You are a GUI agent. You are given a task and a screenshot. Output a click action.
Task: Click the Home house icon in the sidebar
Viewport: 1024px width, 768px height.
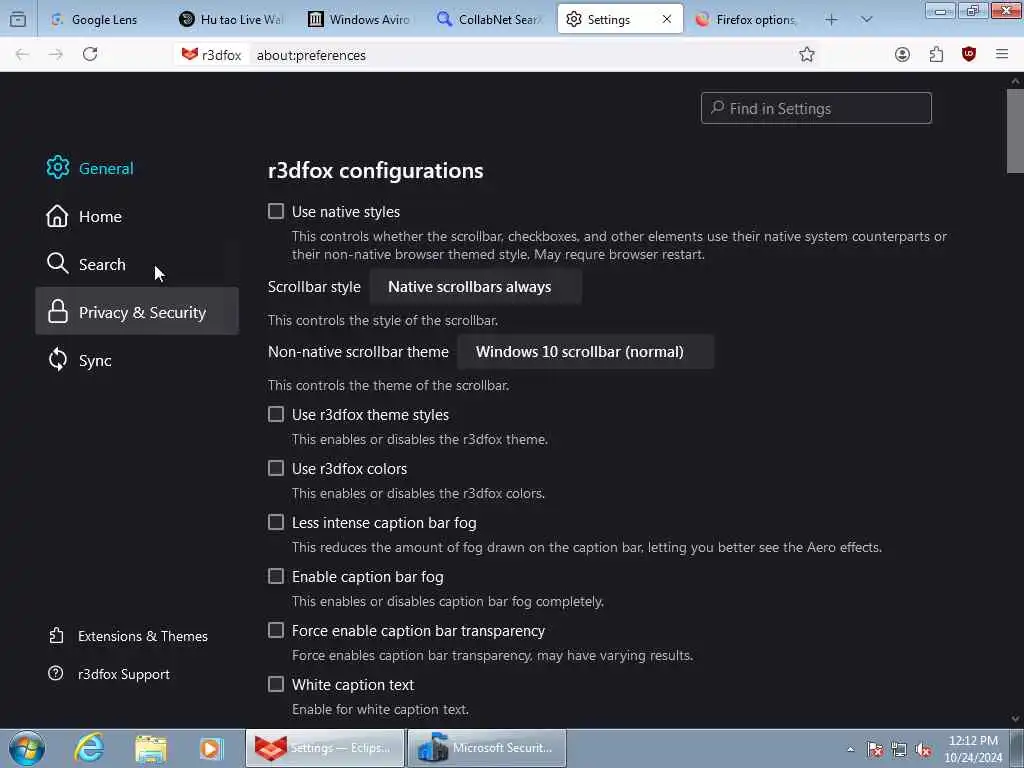(57, 216)
